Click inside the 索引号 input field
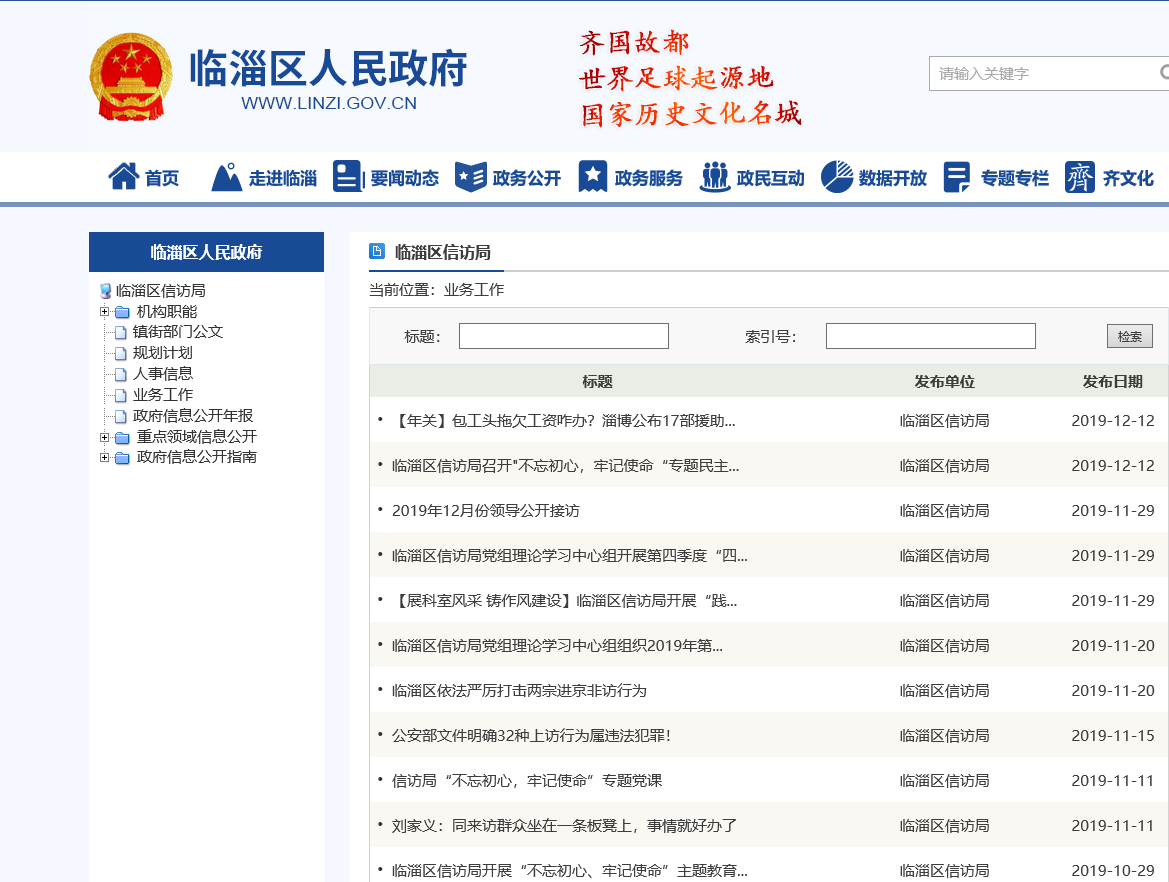Viewport: 1169px width, 882px height. [x=929, y=335]
